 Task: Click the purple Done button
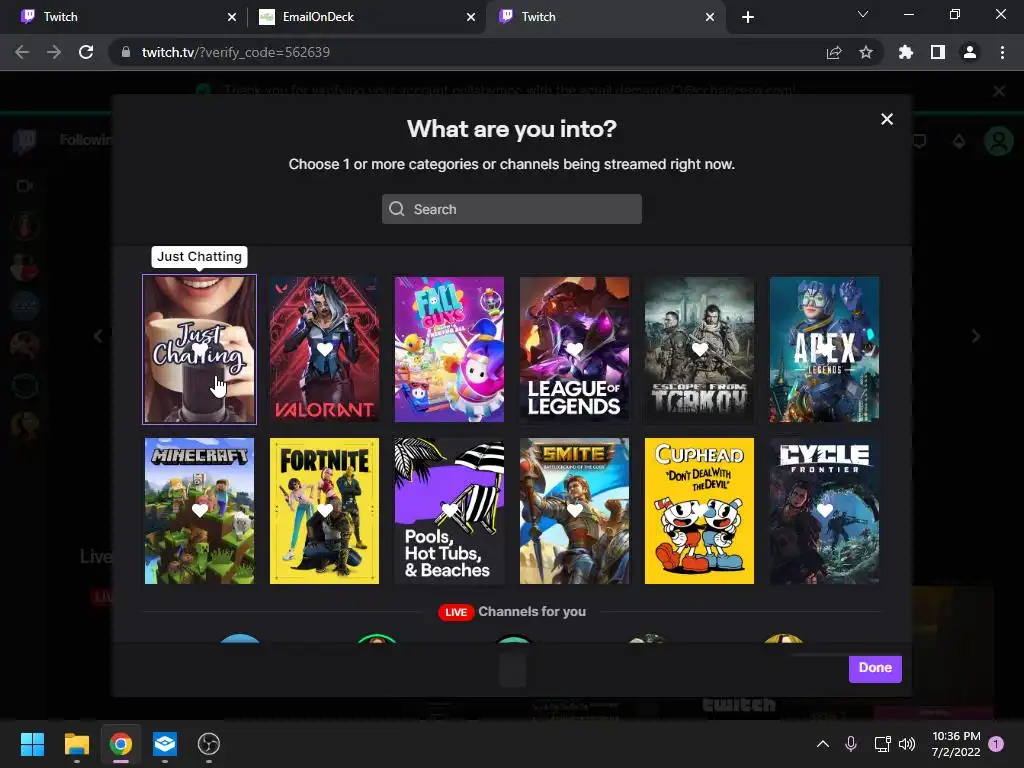pos(875,668)
